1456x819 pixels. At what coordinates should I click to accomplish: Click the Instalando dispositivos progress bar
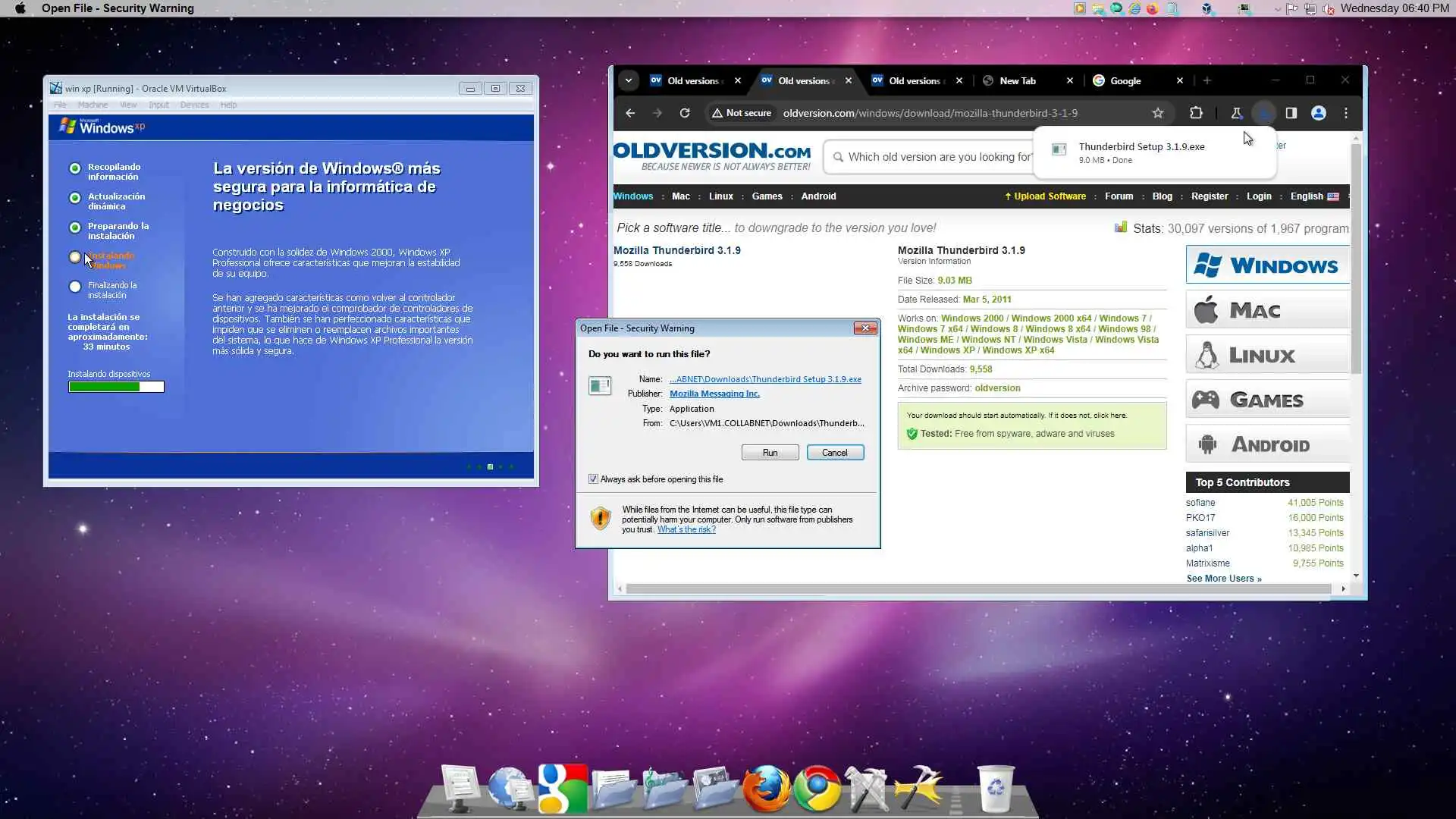pyautogui.click(x=116, y=387)
